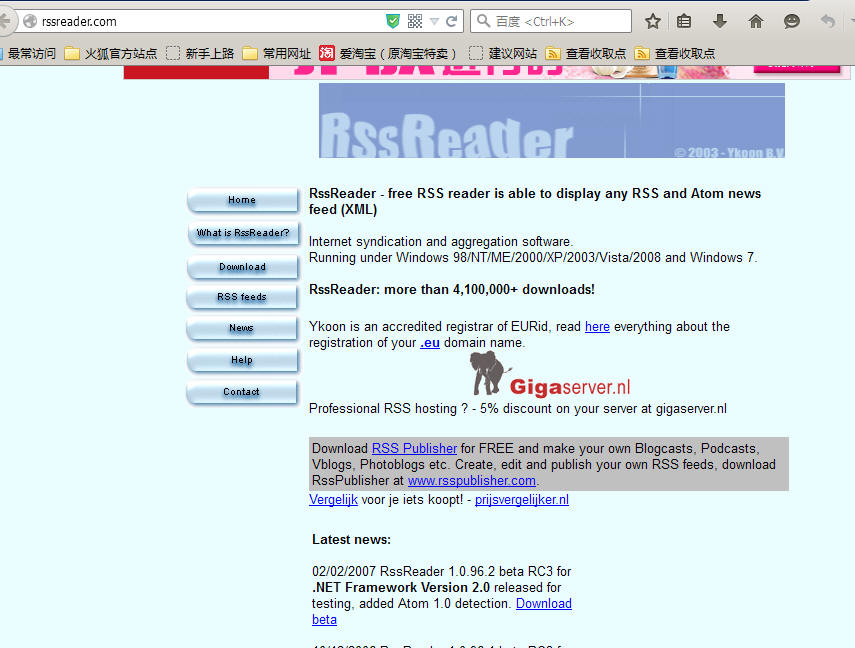Open the RSS feeds navigation button
Screen dimensions: 855x648
click(242, 297)
